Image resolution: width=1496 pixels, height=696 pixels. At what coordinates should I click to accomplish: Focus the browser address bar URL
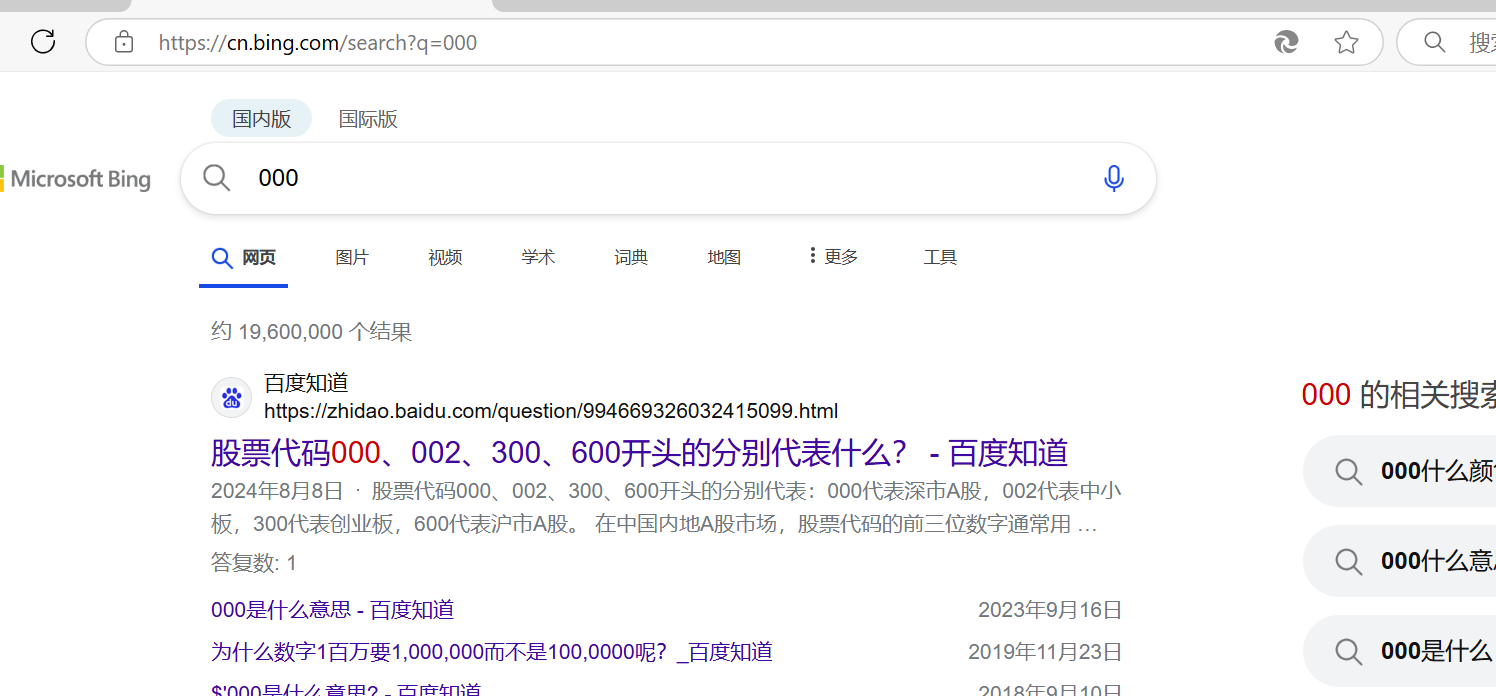318,43
